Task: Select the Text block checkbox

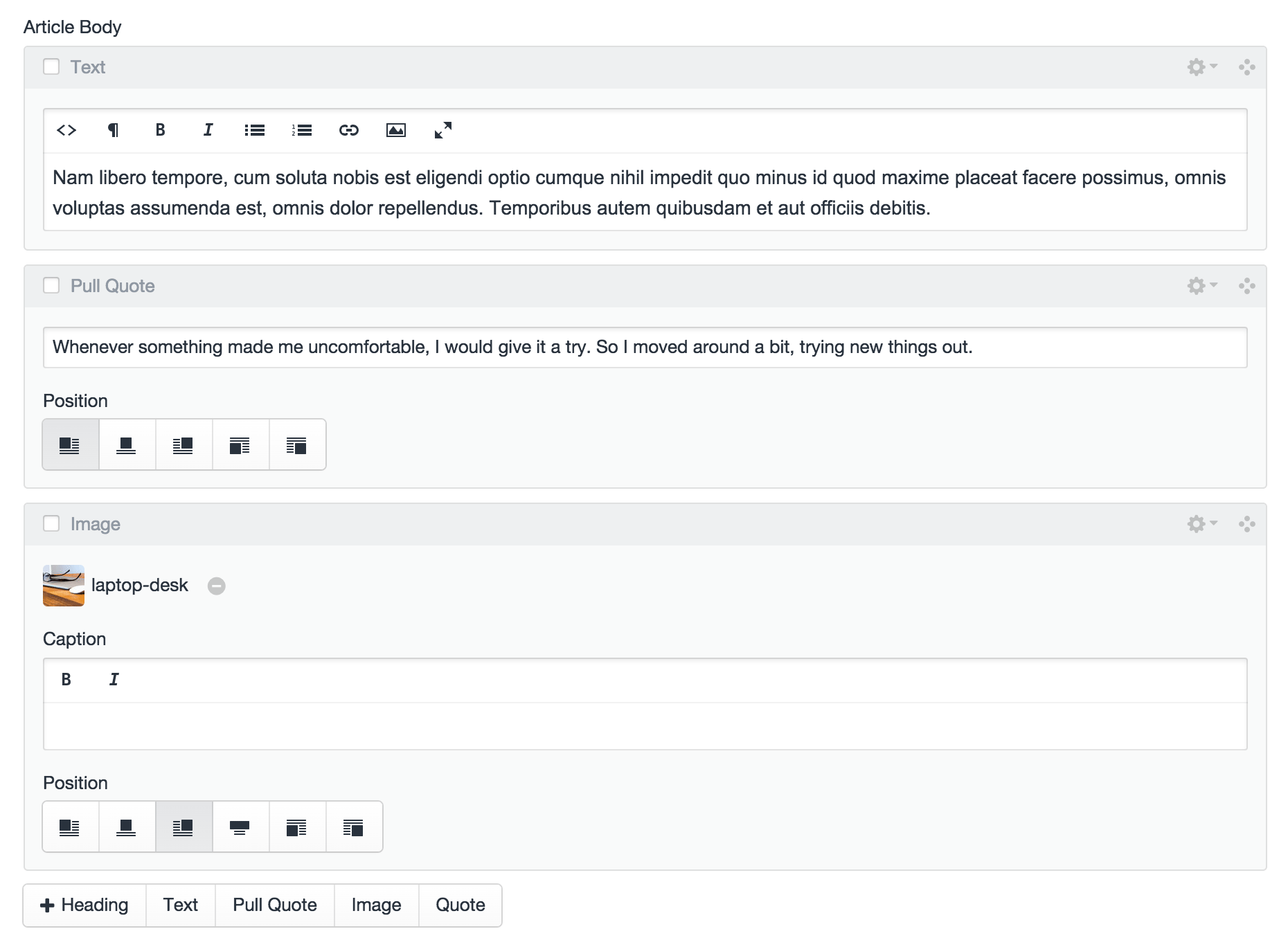Action: 51,67
